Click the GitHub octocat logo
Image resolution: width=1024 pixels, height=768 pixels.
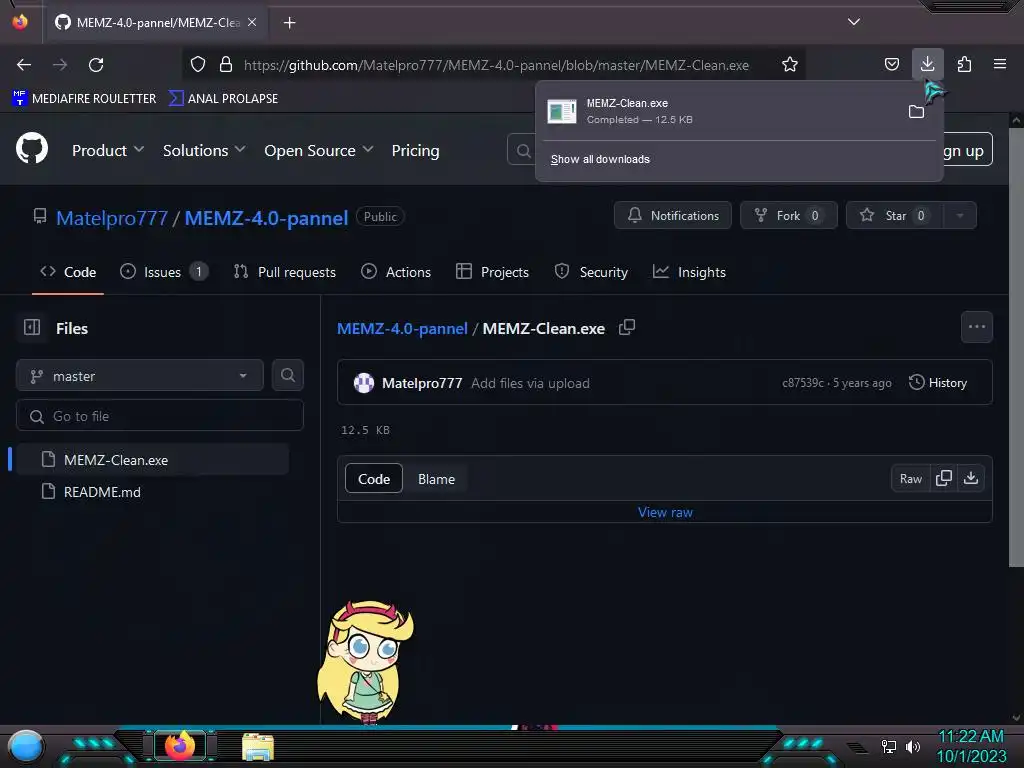coord(32,148)
